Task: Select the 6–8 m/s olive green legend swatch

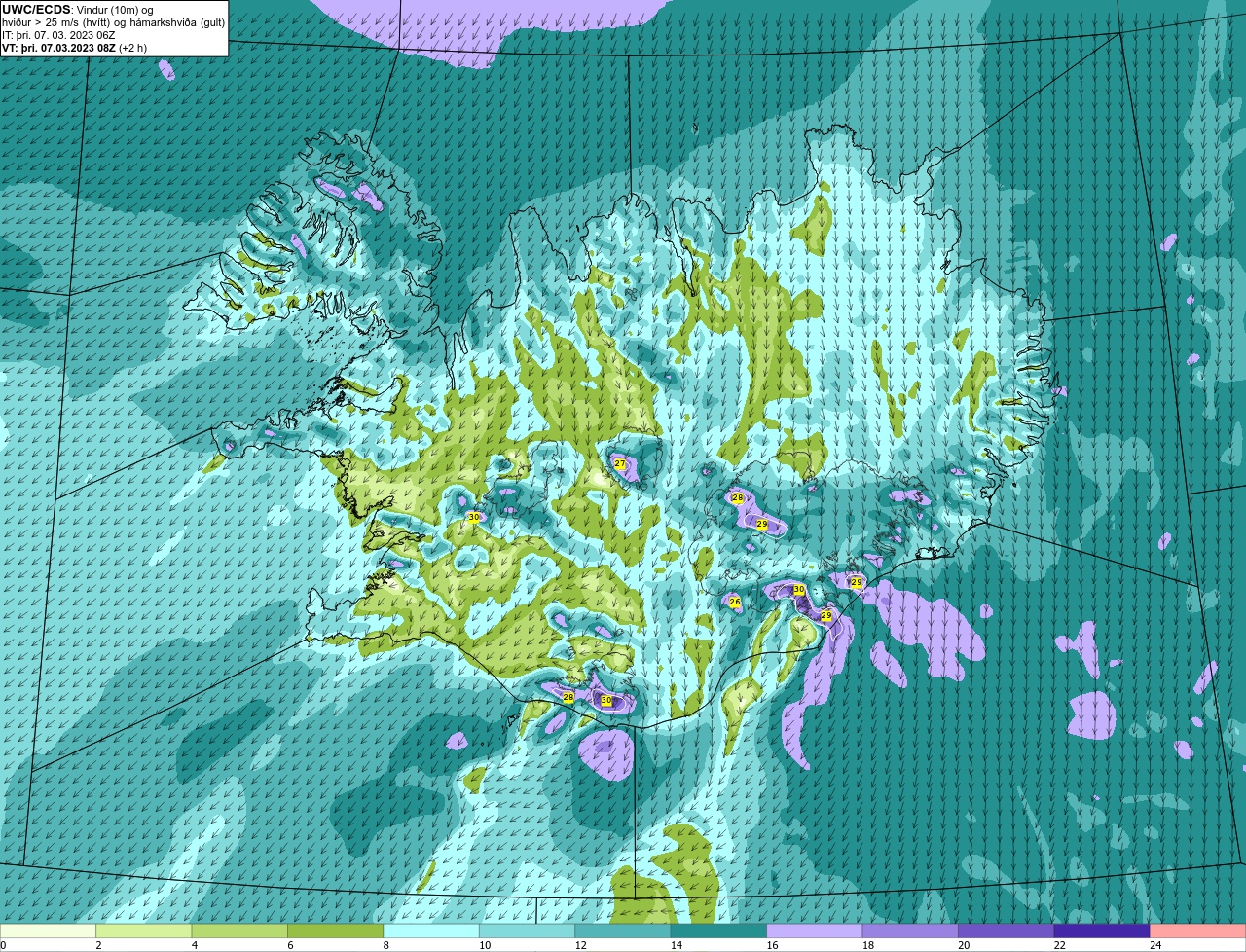Action: point(336,932)
